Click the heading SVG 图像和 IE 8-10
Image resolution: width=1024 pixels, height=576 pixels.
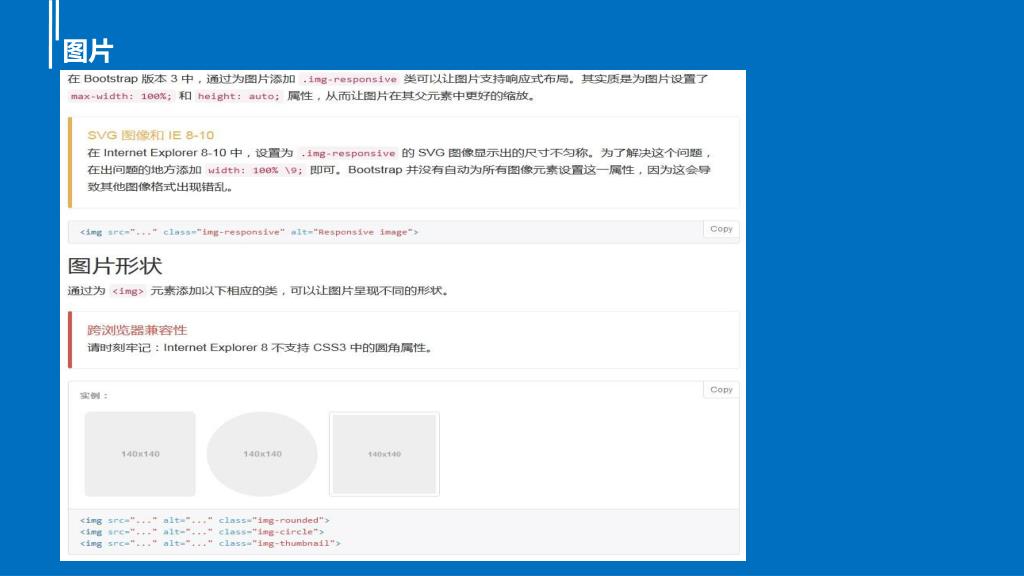[151, 135]
